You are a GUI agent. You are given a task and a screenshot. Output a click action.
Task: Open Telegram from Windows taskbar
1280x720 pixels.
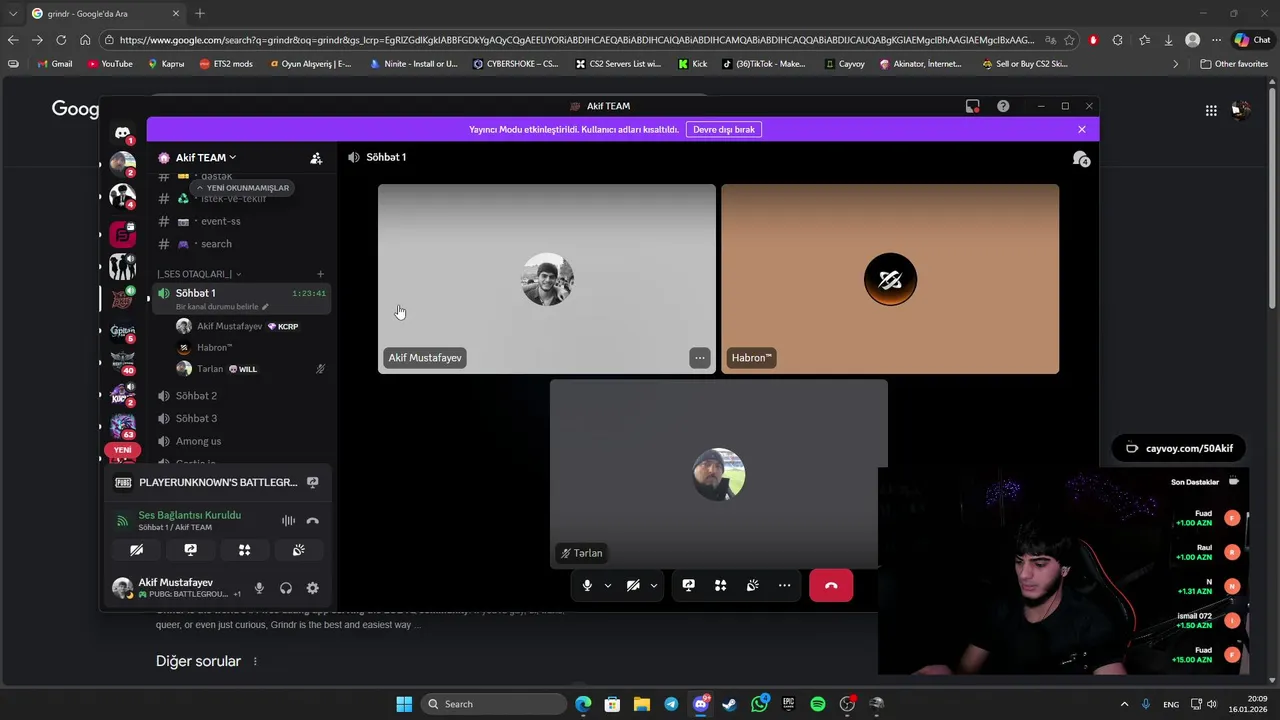[x=671, y=704]
